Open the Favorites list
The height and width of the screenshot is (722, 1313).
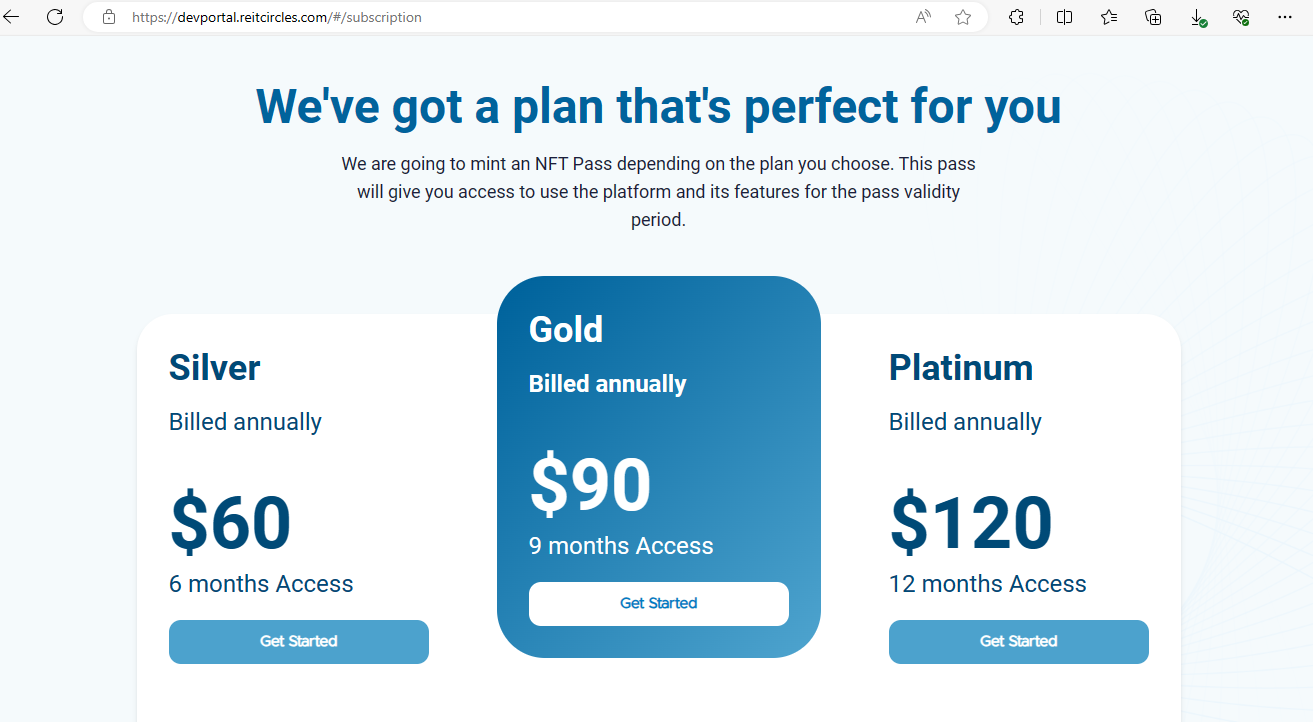(x=1109, y=17)
